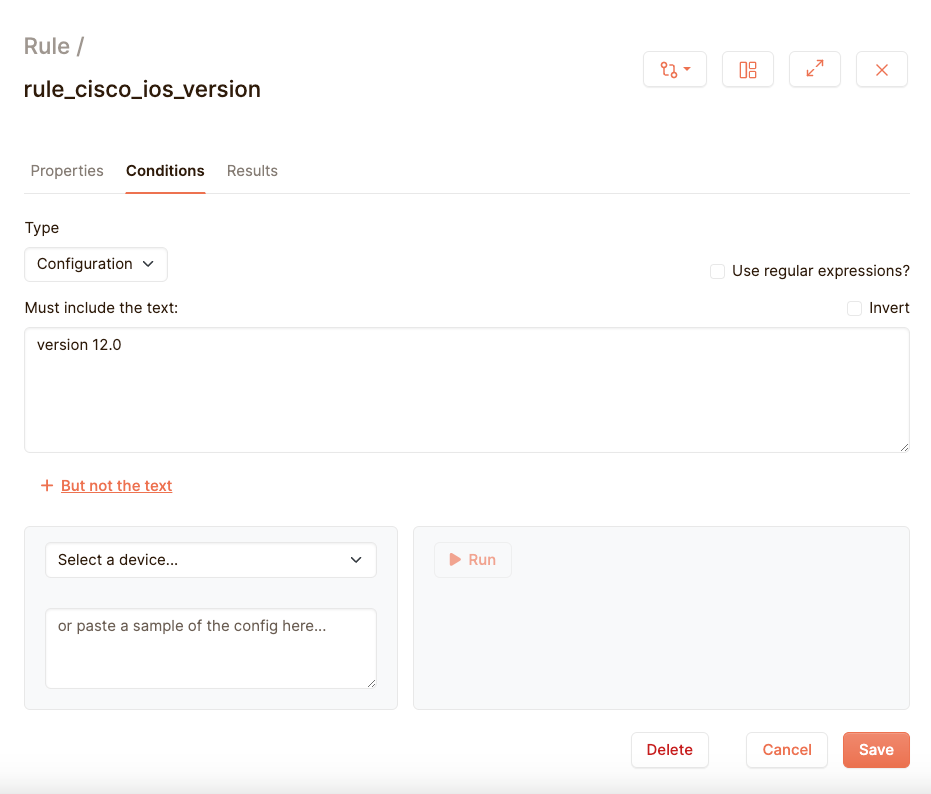Open the Properties tab
The width and height of the screenshot is (931, 794).
pos(67,171)
